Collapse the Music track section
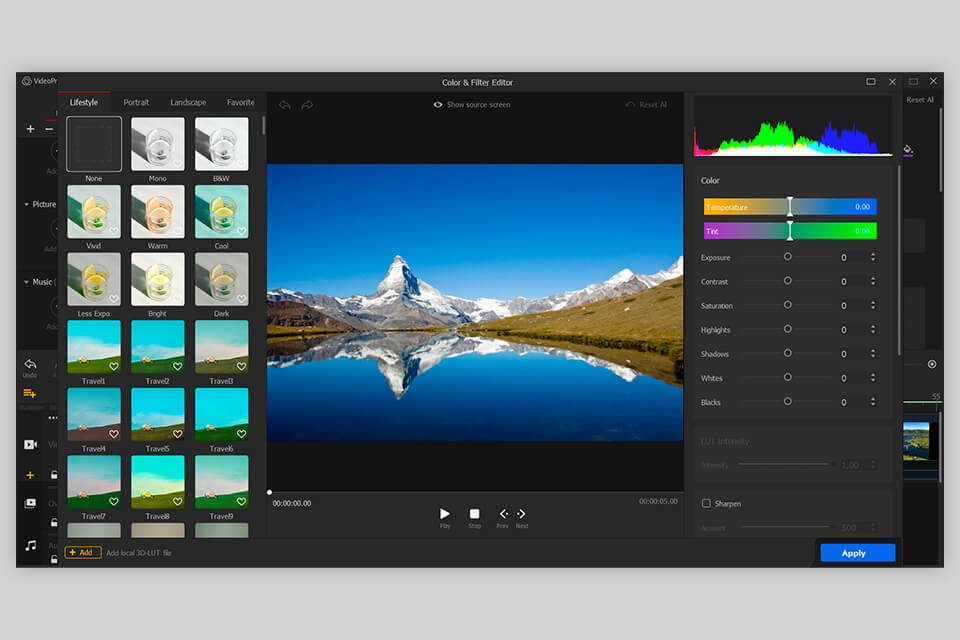This screenshot has width=960, height=640. [26, 282]
